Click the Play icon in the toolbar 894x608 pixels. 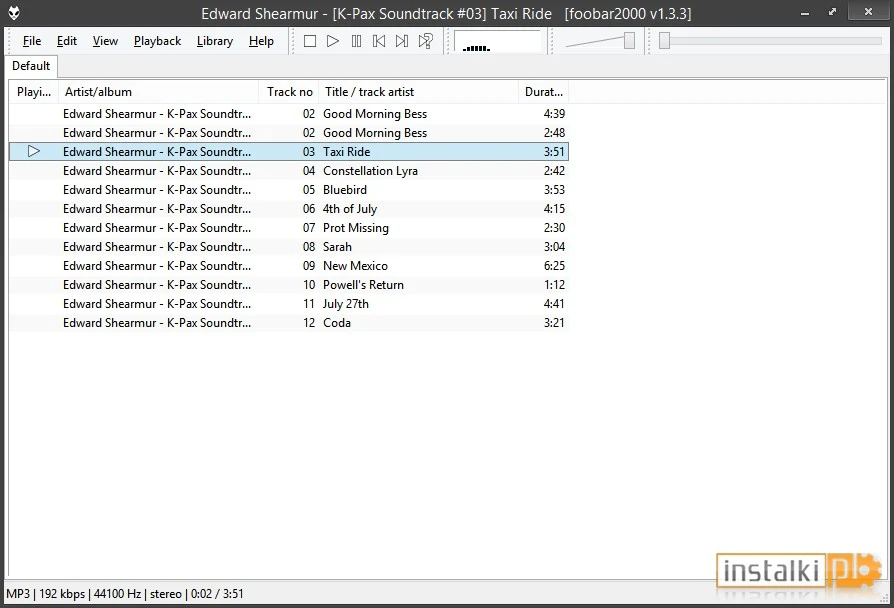(x=333, y=41)
